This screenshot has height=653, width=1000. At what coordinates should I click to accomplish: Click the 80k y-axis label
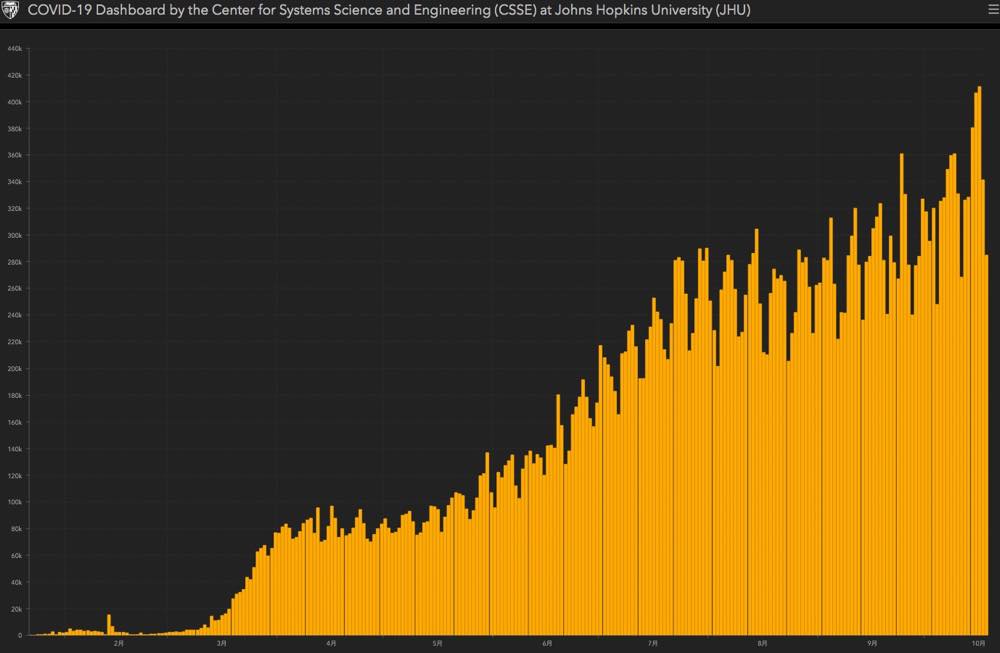[16, 529]
